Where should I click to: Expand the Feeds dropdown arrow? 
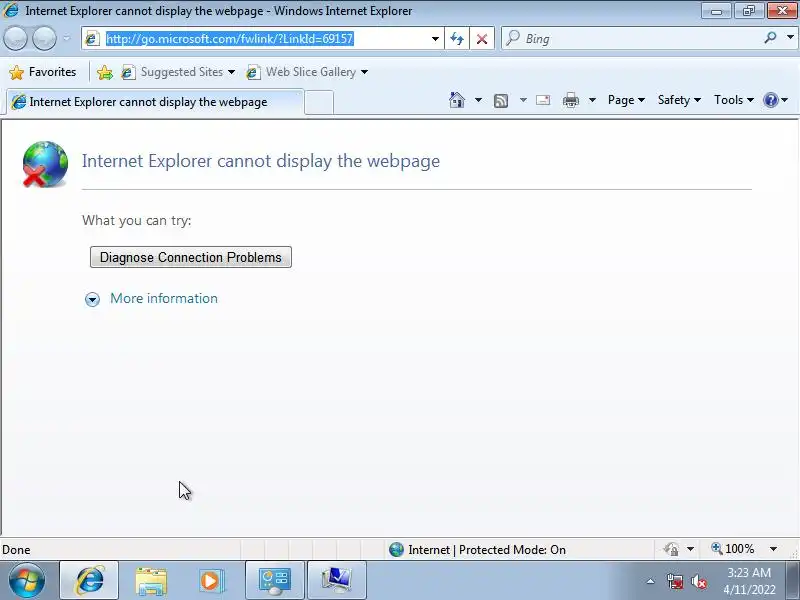pyautogui.click(x=523, y=100)
